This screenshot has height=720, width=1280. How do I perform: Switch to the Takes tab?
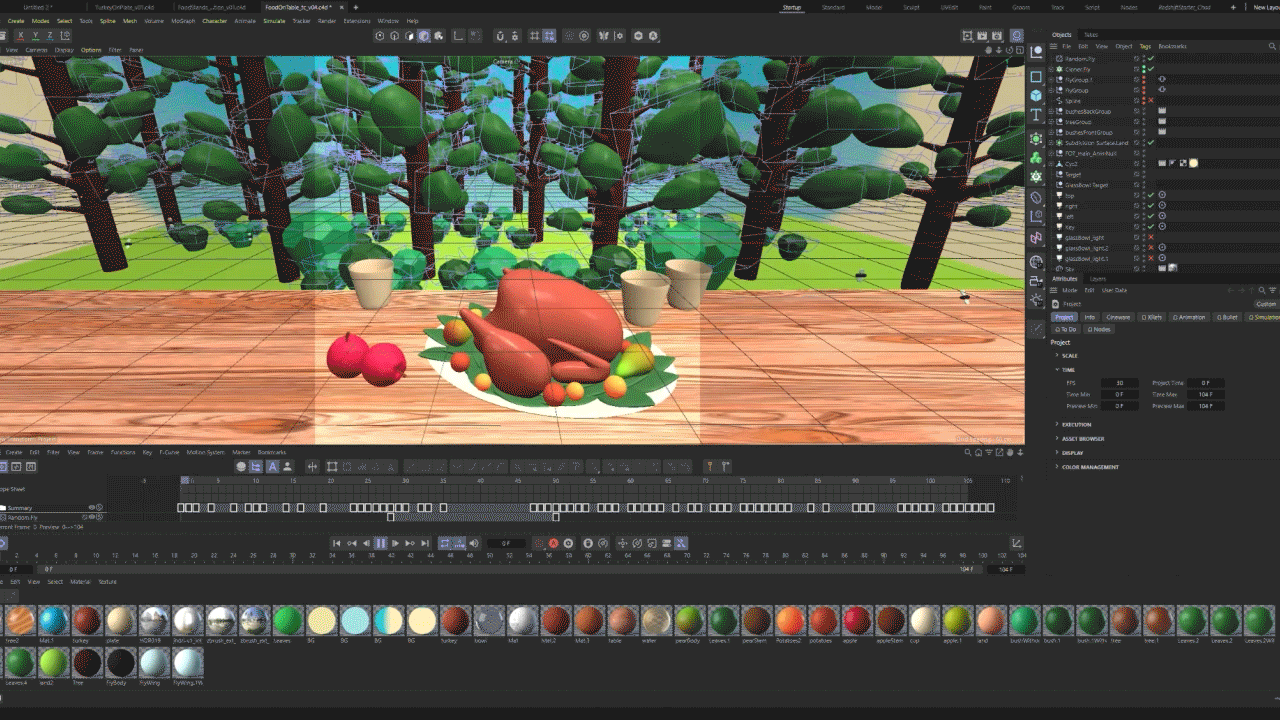tap(1091, 34)
